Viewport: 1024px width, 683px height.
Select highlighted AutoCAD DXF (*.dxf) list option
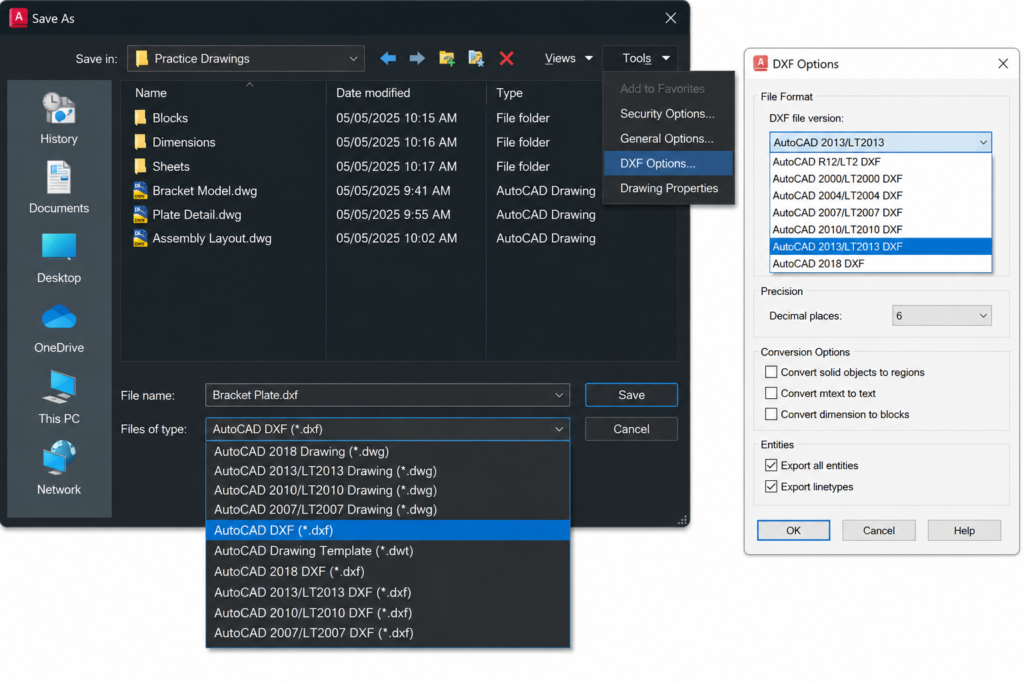(388, 530)
